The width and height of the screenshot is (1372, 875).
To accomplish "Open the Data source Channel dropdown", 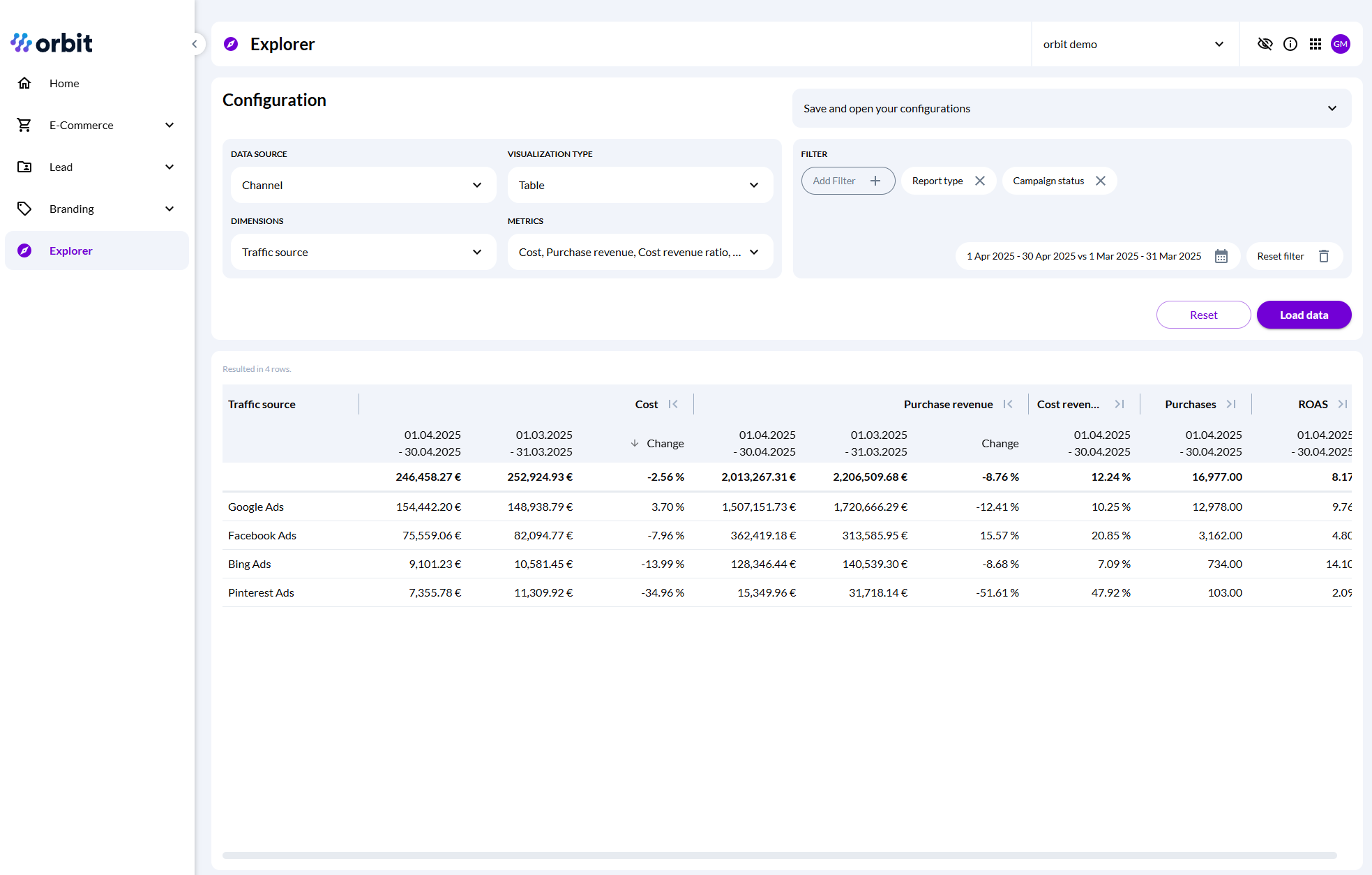I will [363, 185].
